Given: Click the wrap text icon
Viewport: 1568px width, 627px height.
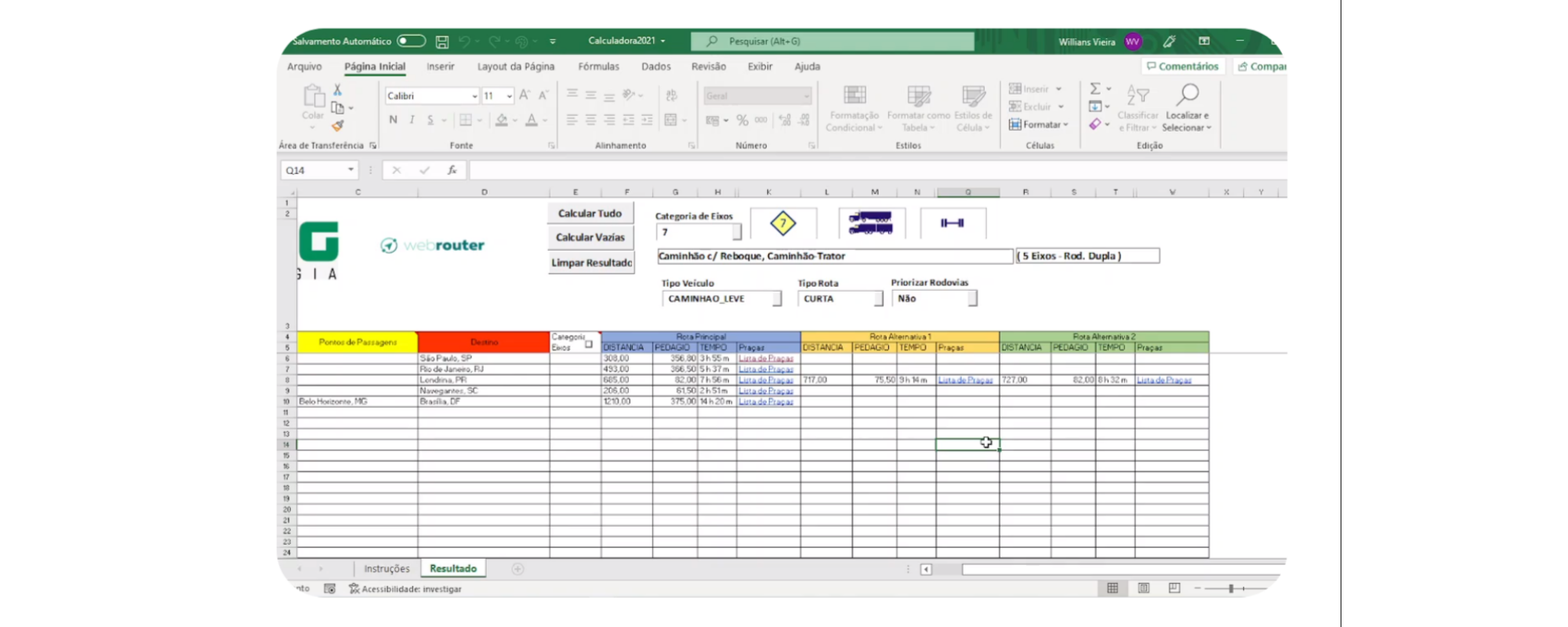Looking at the screenshot, I should pos(671,95).
